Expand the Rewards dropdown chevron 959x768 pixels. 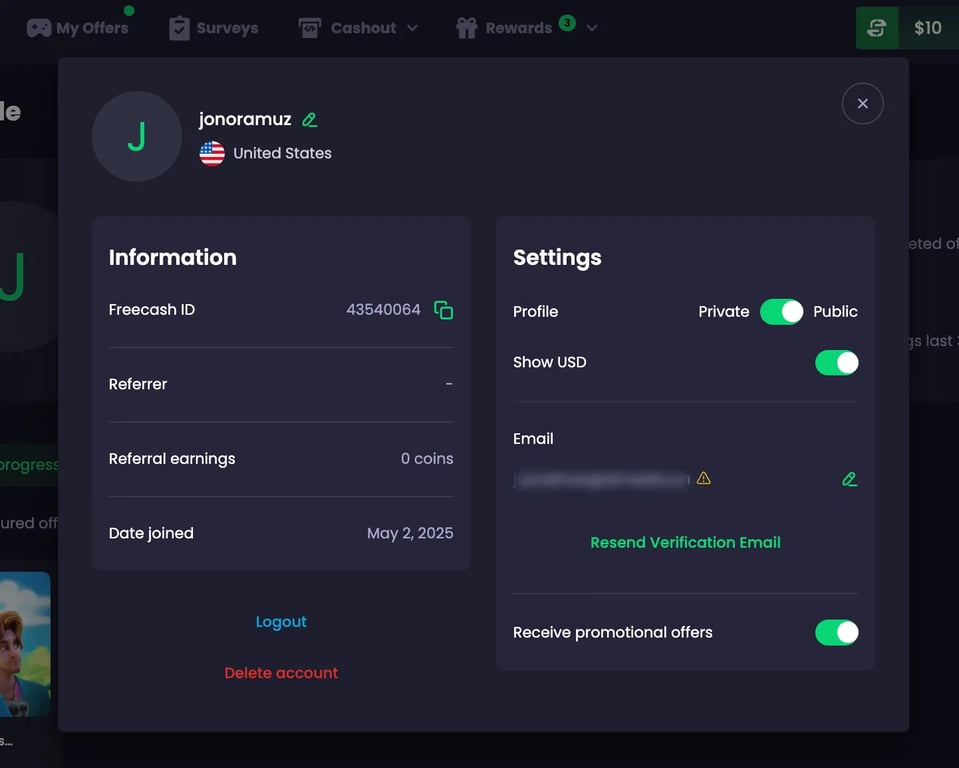[x=591, y=28]
